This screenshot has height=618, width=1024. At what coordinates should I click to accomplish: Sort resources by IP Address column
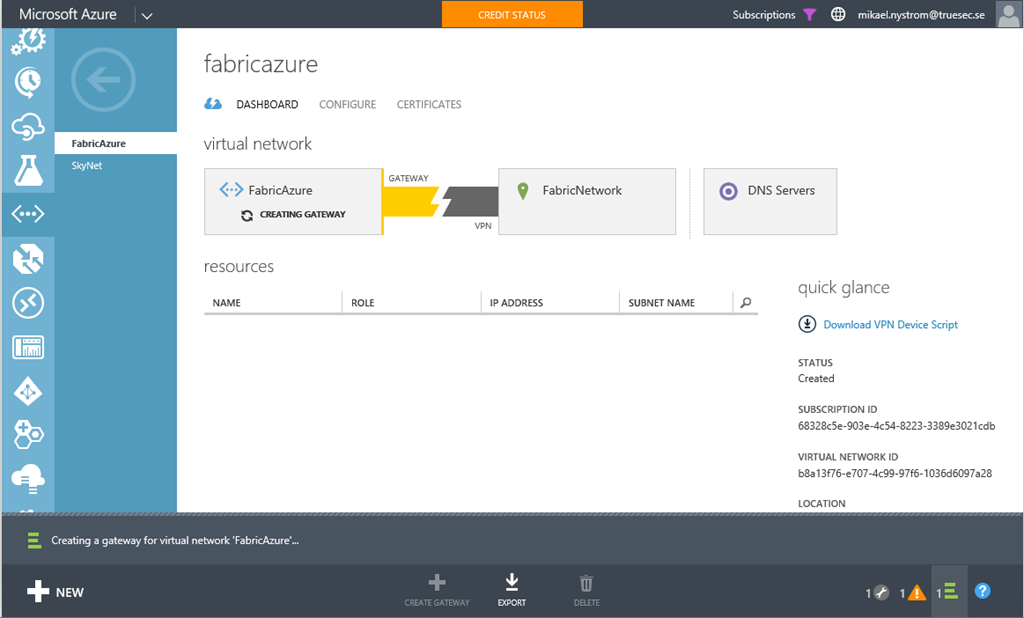516,302
